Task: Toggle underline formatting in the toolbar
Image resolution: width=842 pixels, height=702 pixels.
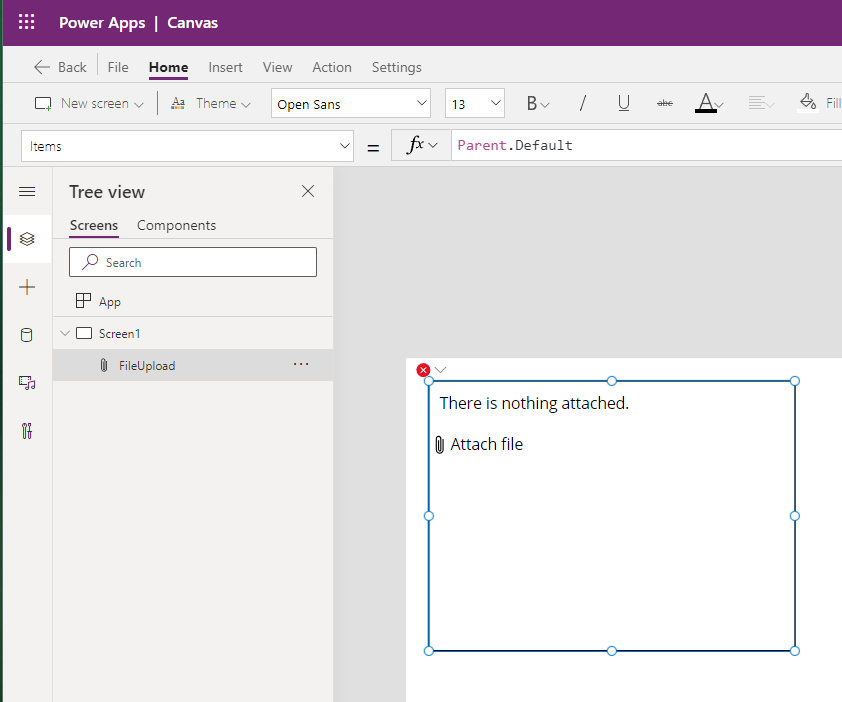Action: [623, 103]
